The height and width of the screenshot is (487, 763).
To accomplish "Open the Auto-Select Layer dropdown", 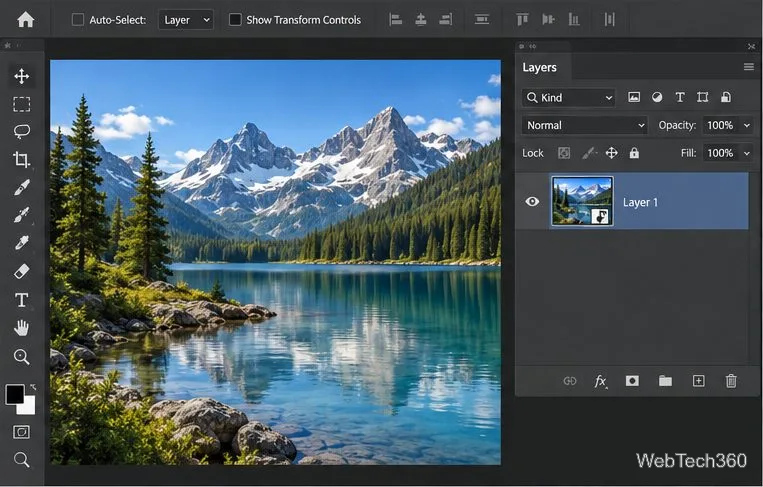I will (x=186, y=20).
